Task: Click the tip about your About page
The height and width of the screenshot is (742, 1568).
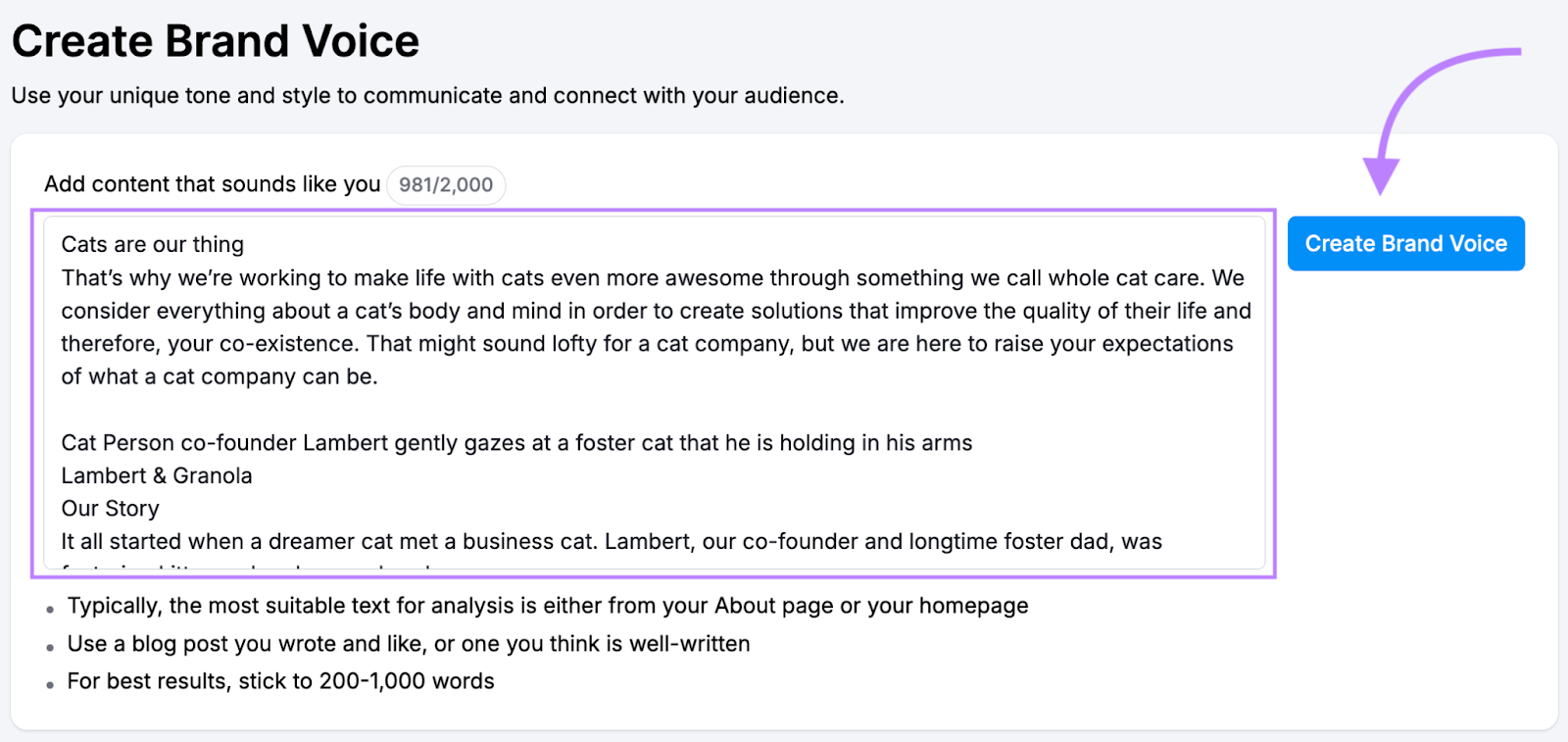Action: pyautogui.click(x=546, y=606)
